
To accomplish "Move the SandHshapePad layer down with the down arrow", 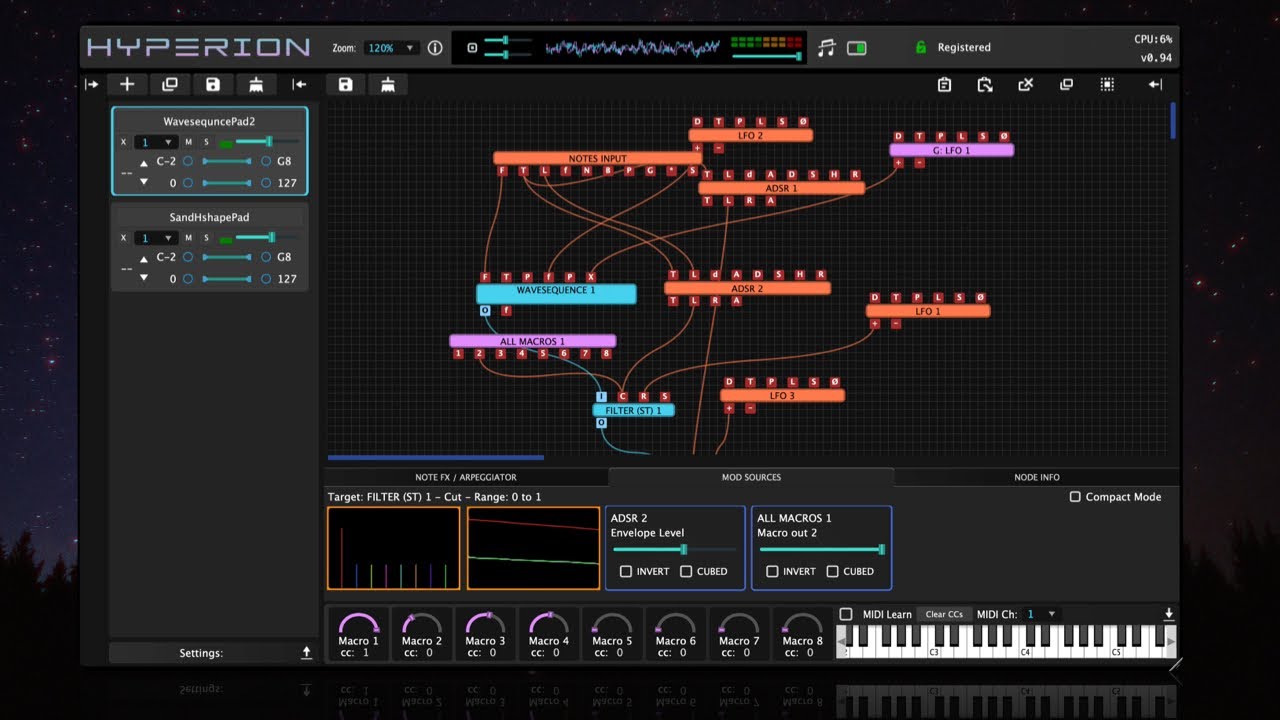I will pos(143,279).
